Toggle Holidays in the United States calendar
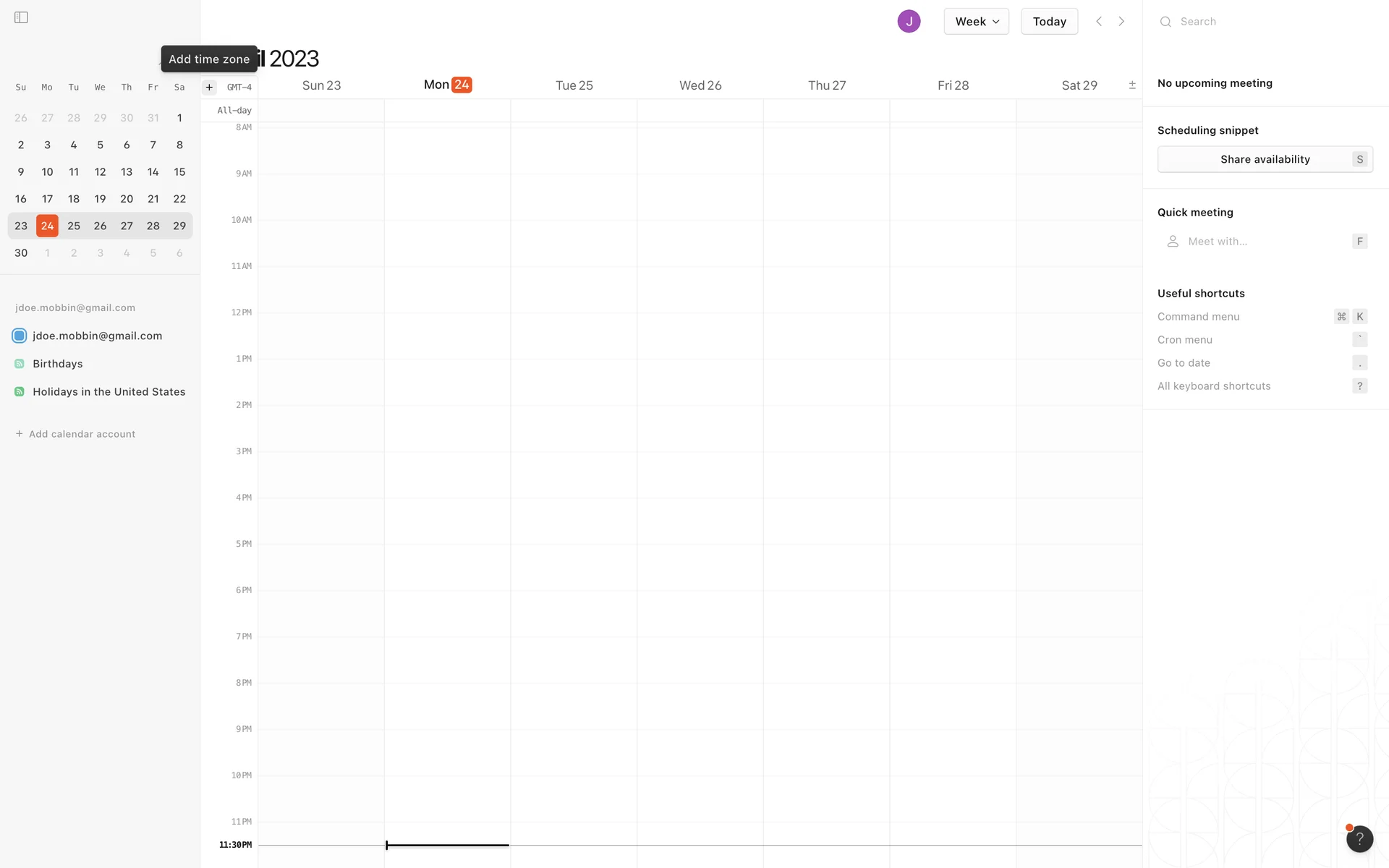This screenshot has width=1389, height=868. (20, 392)
